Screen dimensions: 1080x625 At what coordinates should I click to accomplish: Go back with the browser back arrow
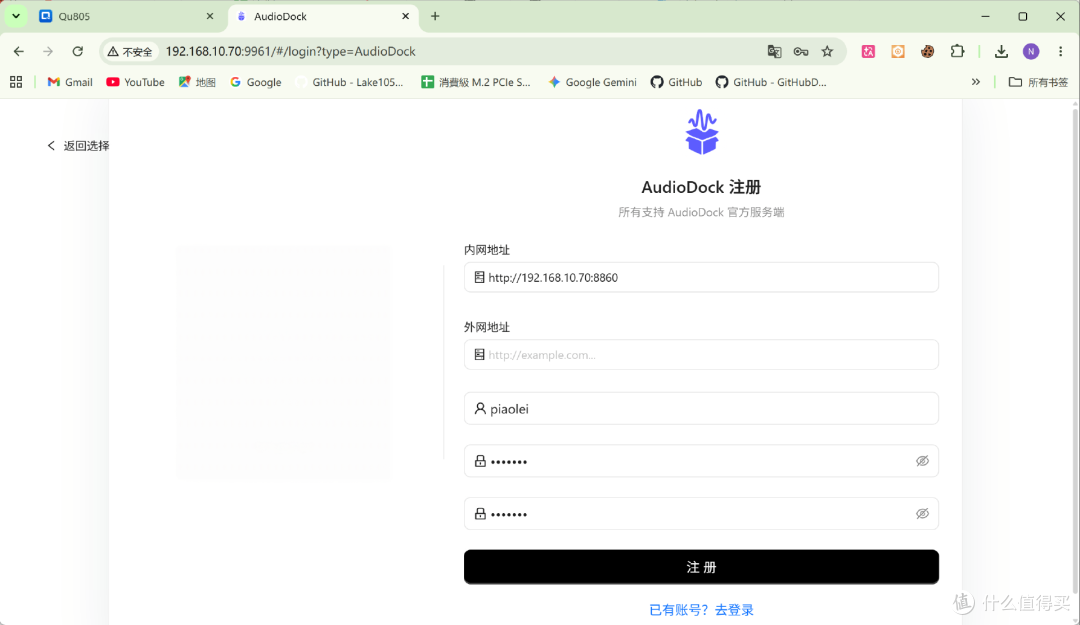pyautogui.click(x=19, y=51)
